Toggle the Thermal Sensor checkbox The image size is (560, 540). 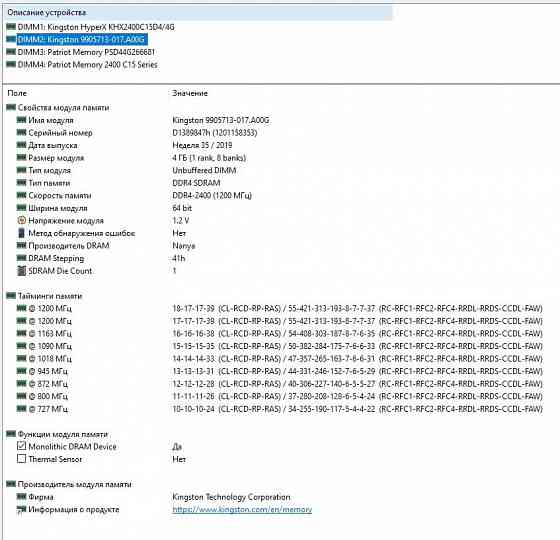point(21,459)
